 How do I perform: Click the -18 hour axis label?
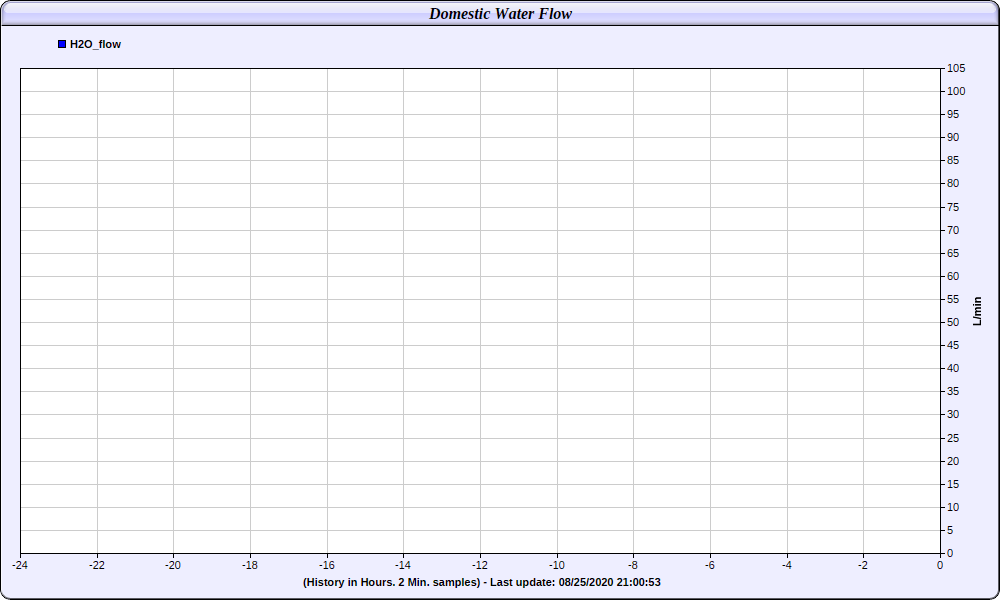[x=250, y=565]
